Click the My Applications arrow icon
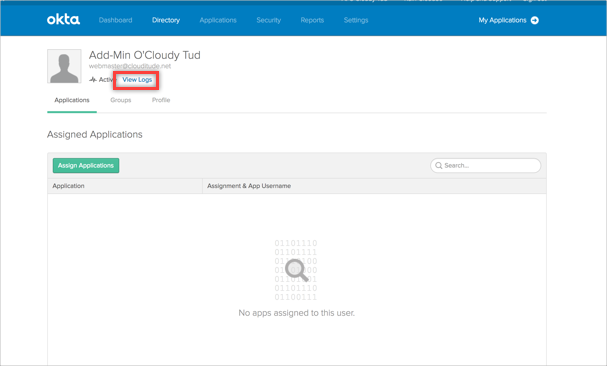Image resolution: width=607 pixels, height=366 pixels. click(535, 20)
